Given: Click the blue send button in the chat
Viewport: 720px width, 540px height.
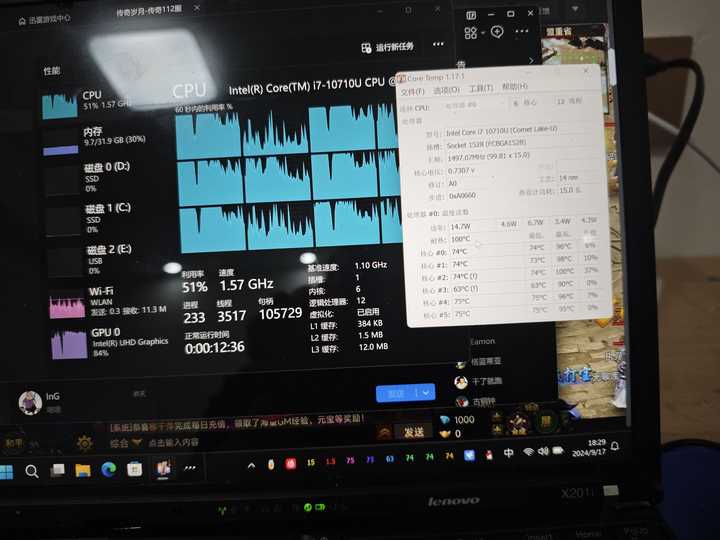Looking at the screenshot, I should 397,394.
